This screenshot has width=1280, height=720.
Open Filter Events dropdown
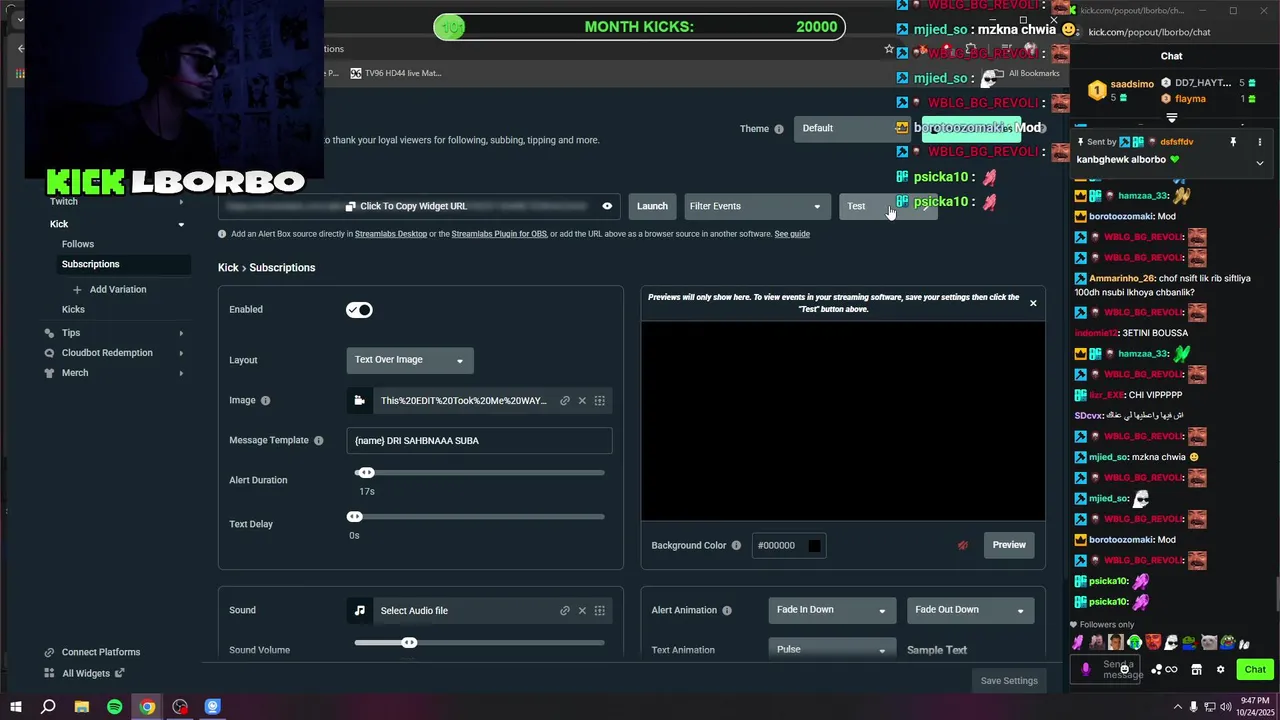756,206
